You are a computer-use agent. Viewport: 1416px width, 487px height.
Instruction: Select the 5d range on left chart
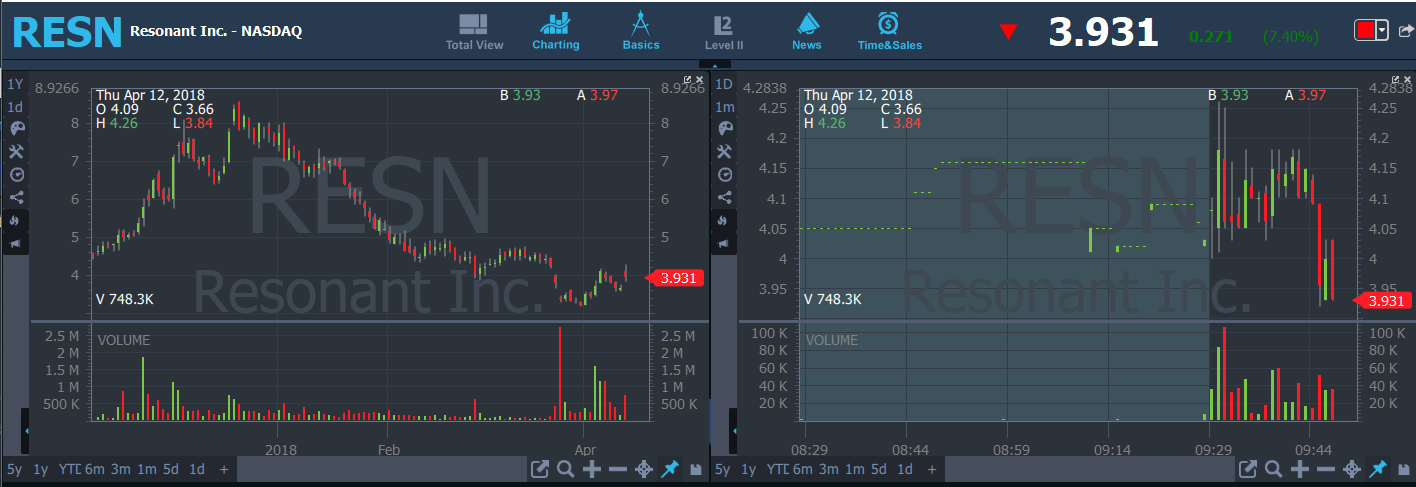pos(172,469)
